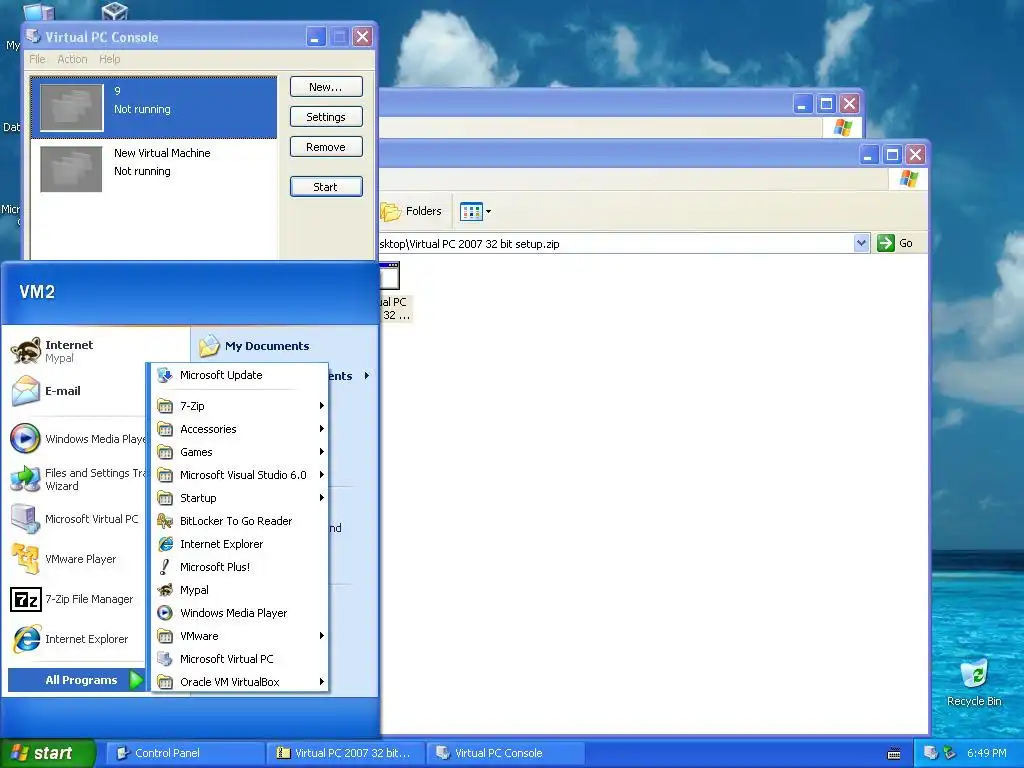Launch Mypal from All Programs list

(x=240, y=590)
